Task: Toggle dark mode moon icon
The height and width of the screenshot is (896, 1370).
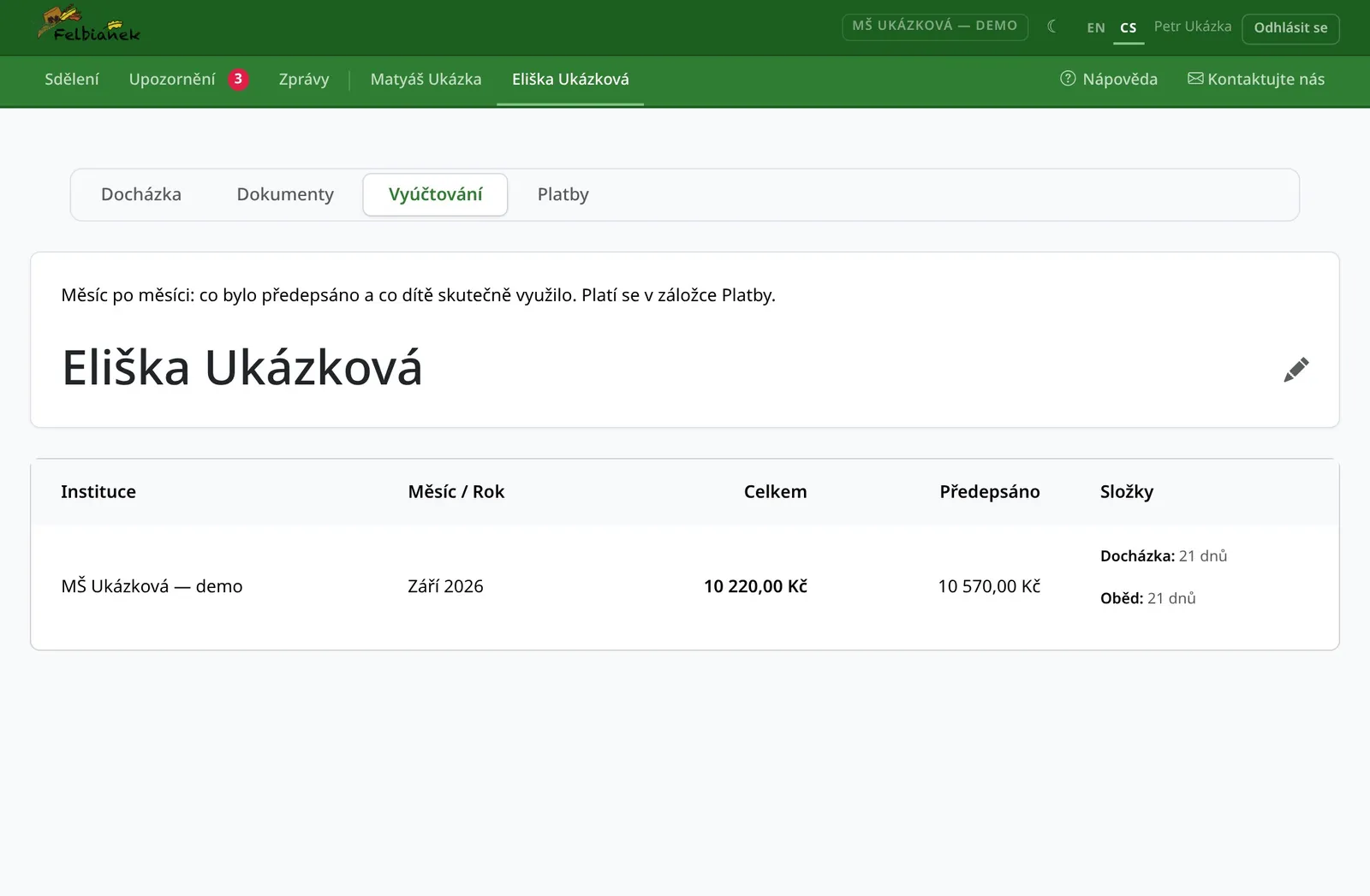Action: pos(1052,27)
